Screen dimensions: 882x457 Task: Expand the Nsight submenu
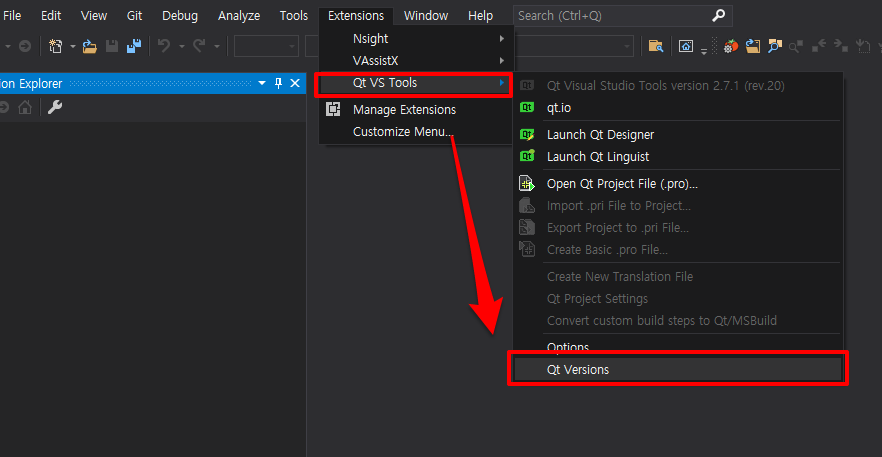tap(416, 39)
